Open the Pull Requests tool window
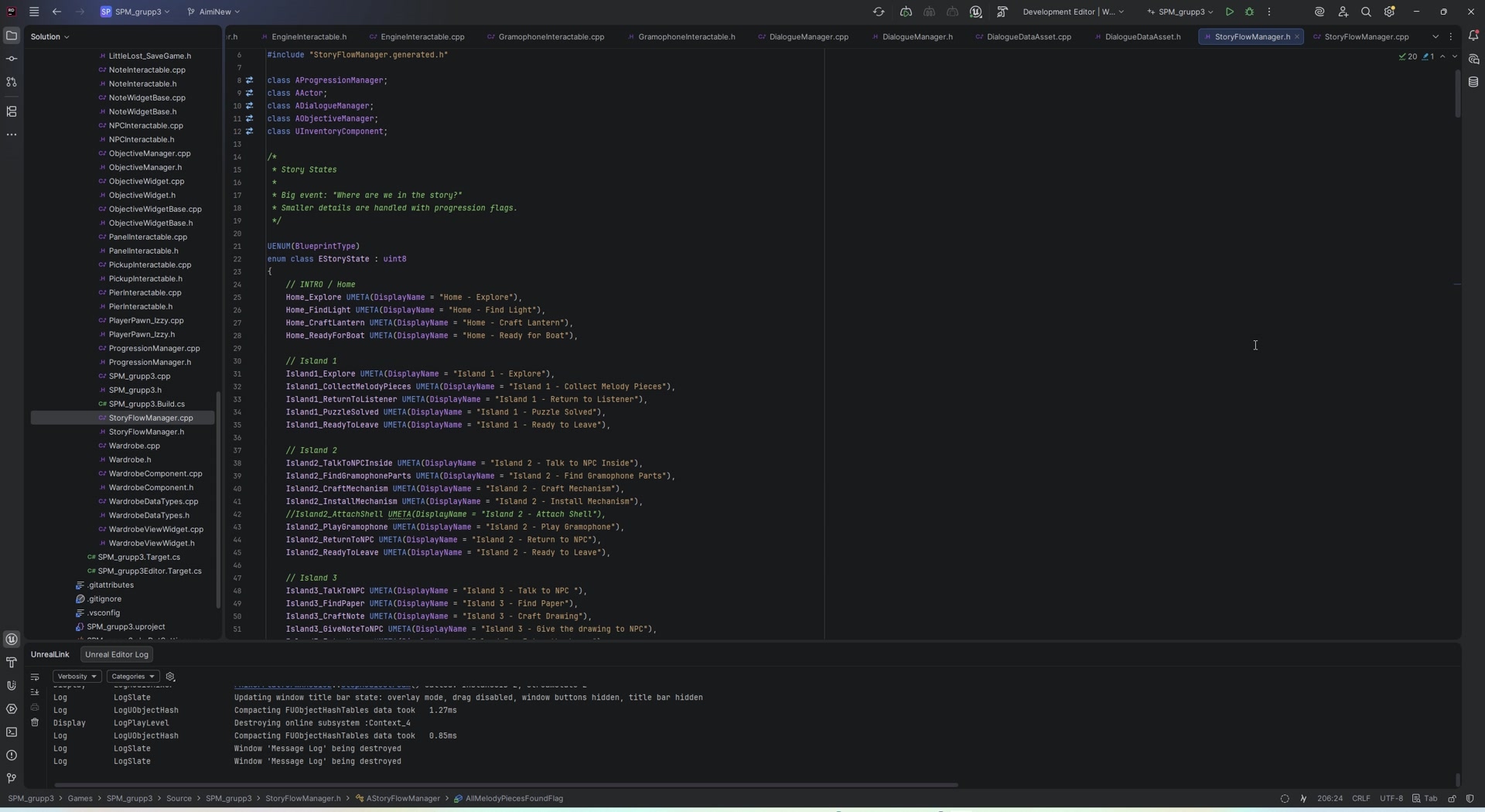The width and height of the screenshot is (1485, 812). (12, 82)
